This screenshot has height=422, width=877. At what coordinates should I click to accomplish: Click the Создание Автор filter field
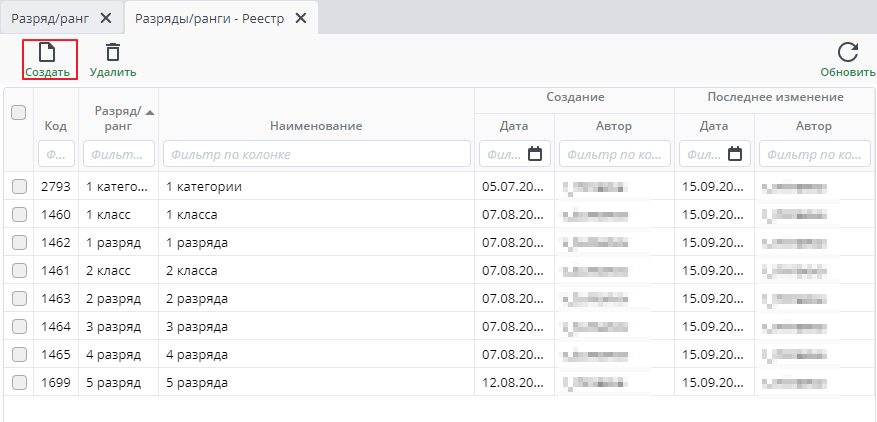(614, 154)
